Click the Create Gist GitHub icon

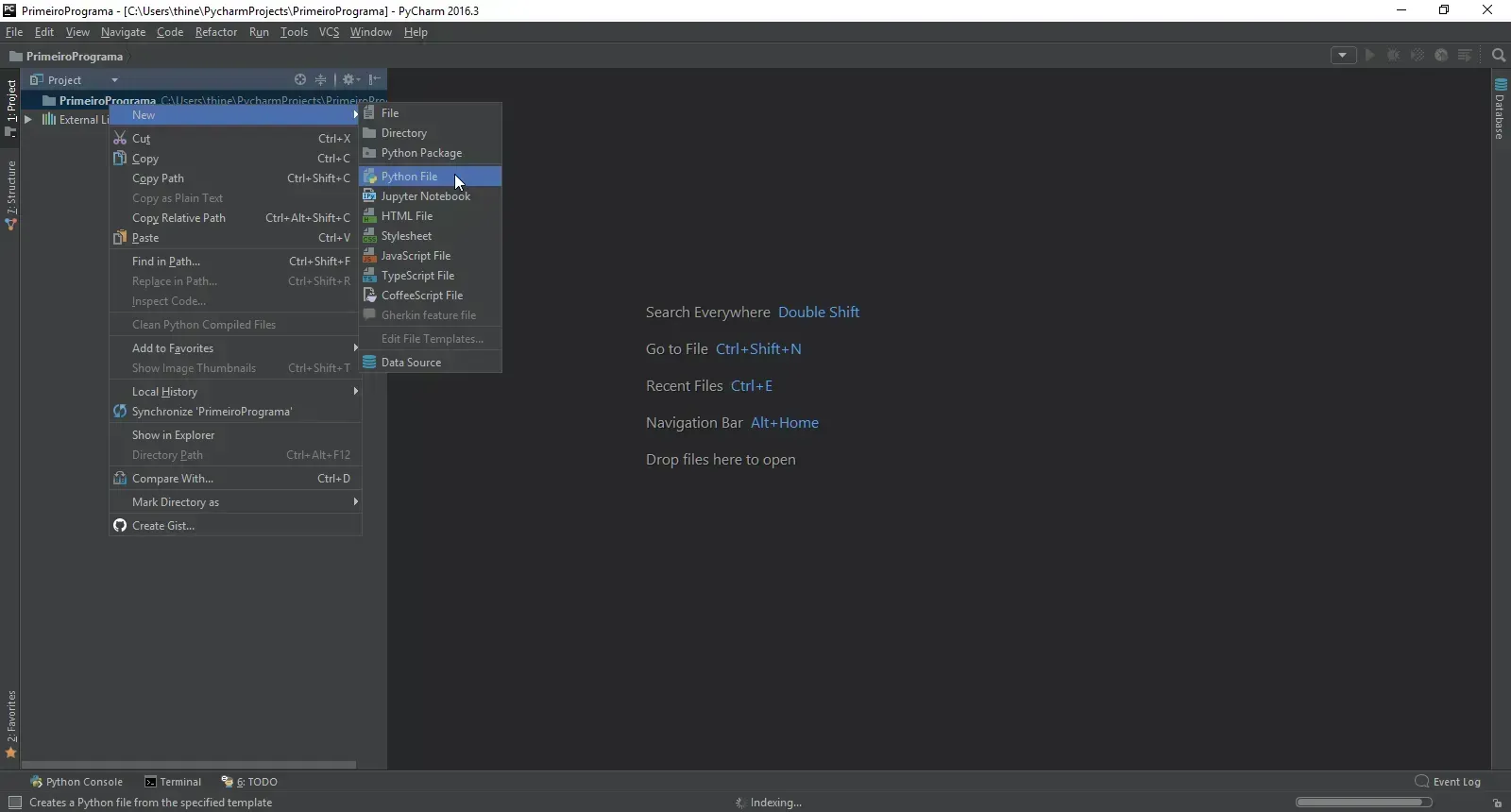pyautogui.click(x=120, y=526)
